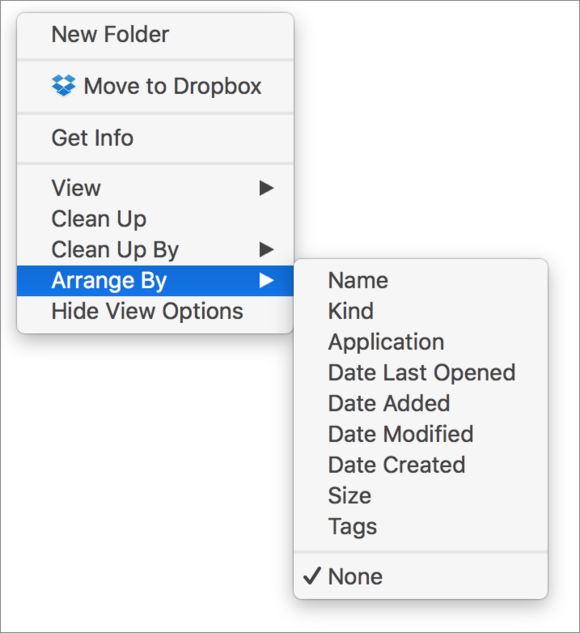Open the Clean Up By entry
Viewport: 580px width, 633px height.
pyautogui.click(x=155, y=249)
